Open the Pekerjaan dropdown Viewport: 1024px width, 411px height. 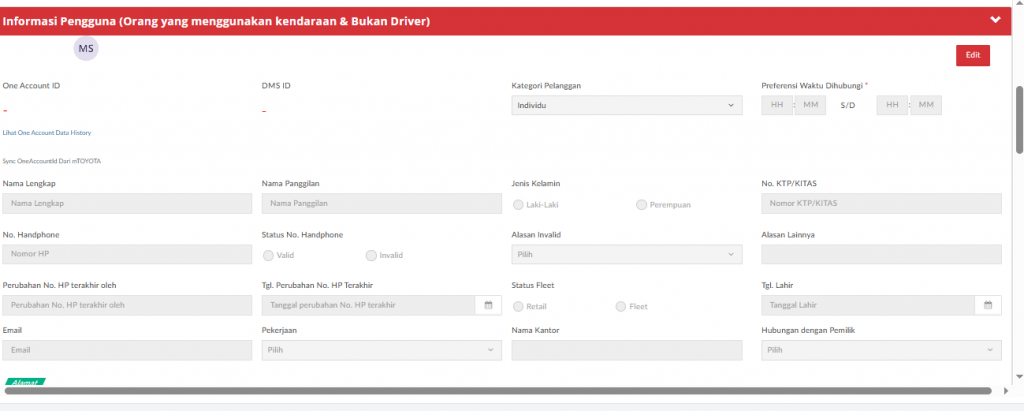pos(381,350)
